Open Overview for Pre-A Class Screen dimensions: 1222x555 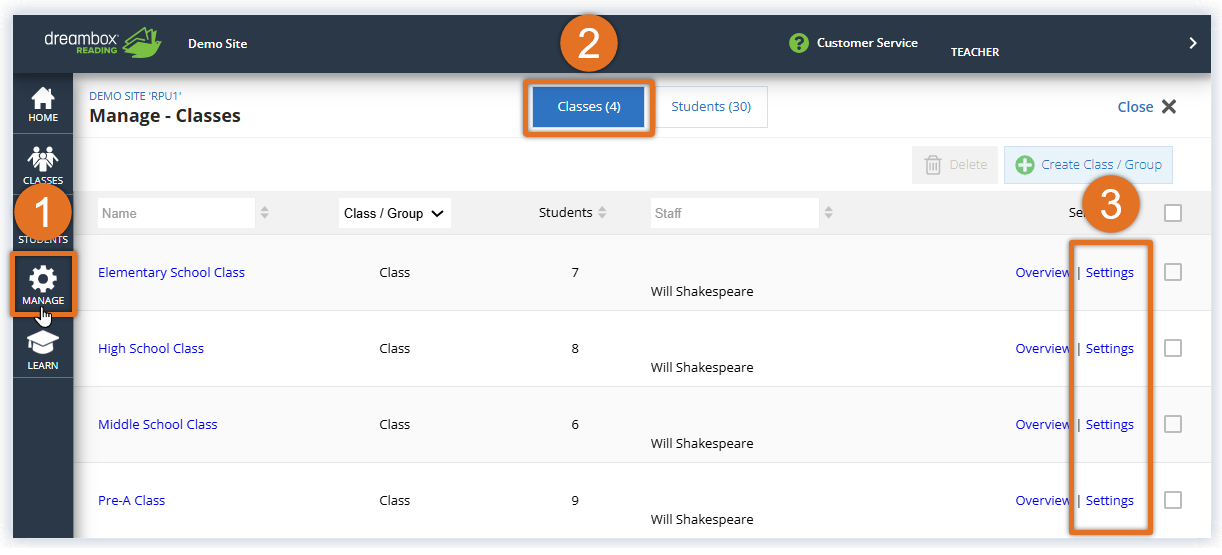(1043, 500)
